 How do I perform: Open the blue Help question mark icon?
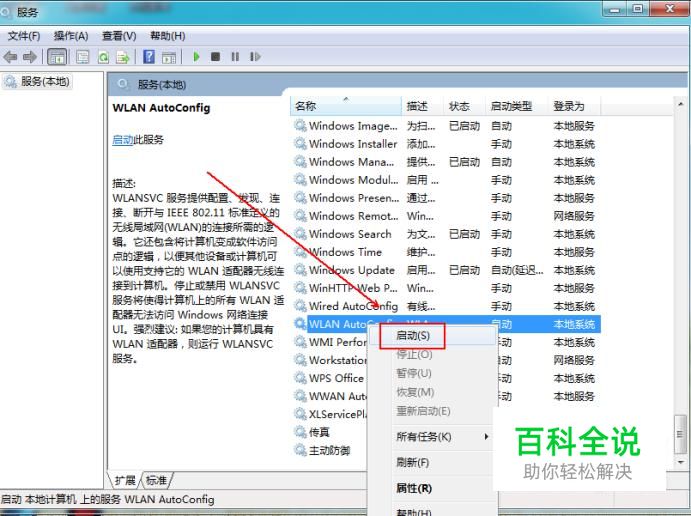pos(149,56)
